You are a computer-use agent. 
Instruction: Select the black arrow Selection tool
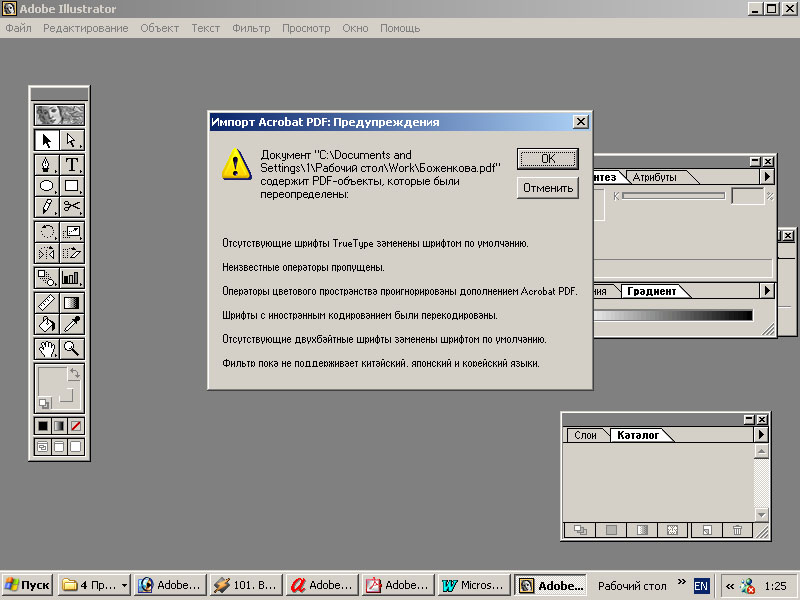tap(46, 140)
